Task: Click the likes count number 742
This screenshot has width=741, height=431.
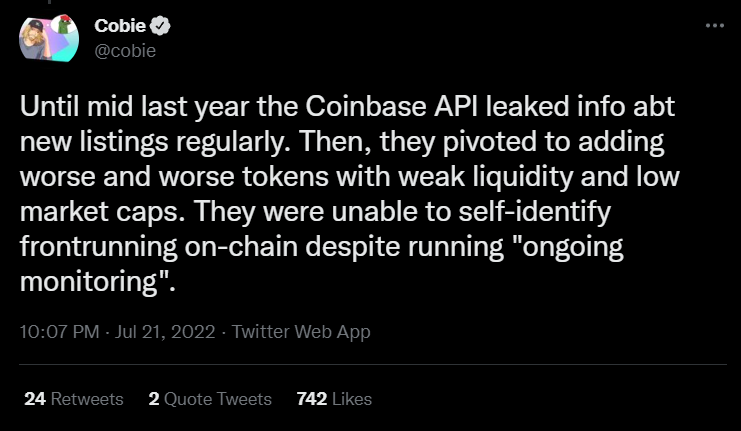Action: coord(313,398)
